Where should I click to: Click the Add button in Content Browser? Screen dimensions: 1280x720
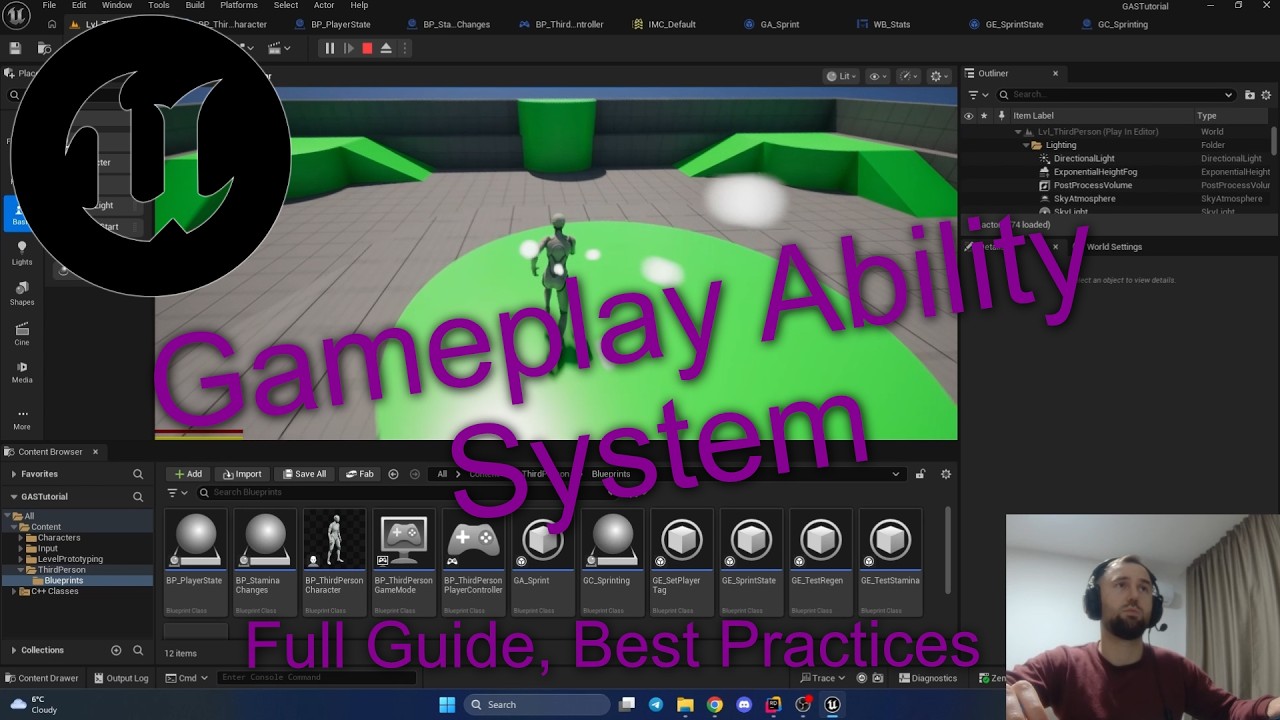click(x=188, y=474)
